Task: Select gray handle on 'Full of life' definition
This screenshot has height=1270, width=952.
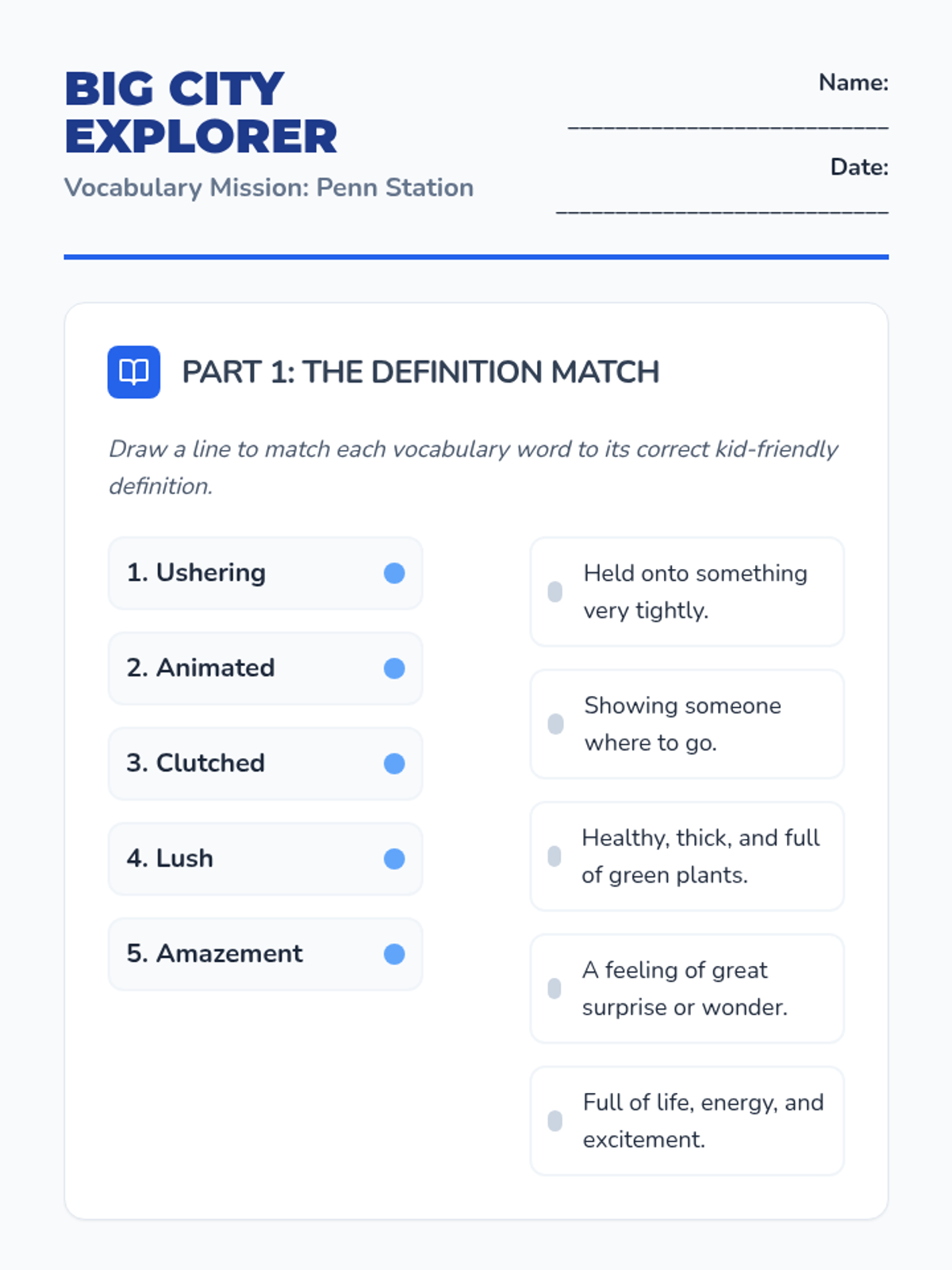Action: (x=555, y=1121)
